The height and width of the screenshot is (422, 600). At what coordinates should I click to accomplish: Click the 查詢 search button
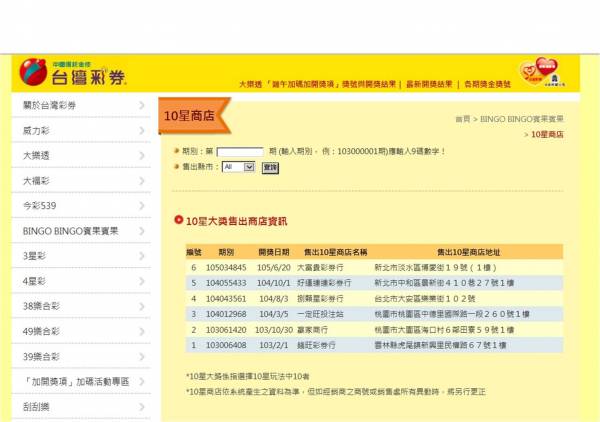tap(270, 168)
